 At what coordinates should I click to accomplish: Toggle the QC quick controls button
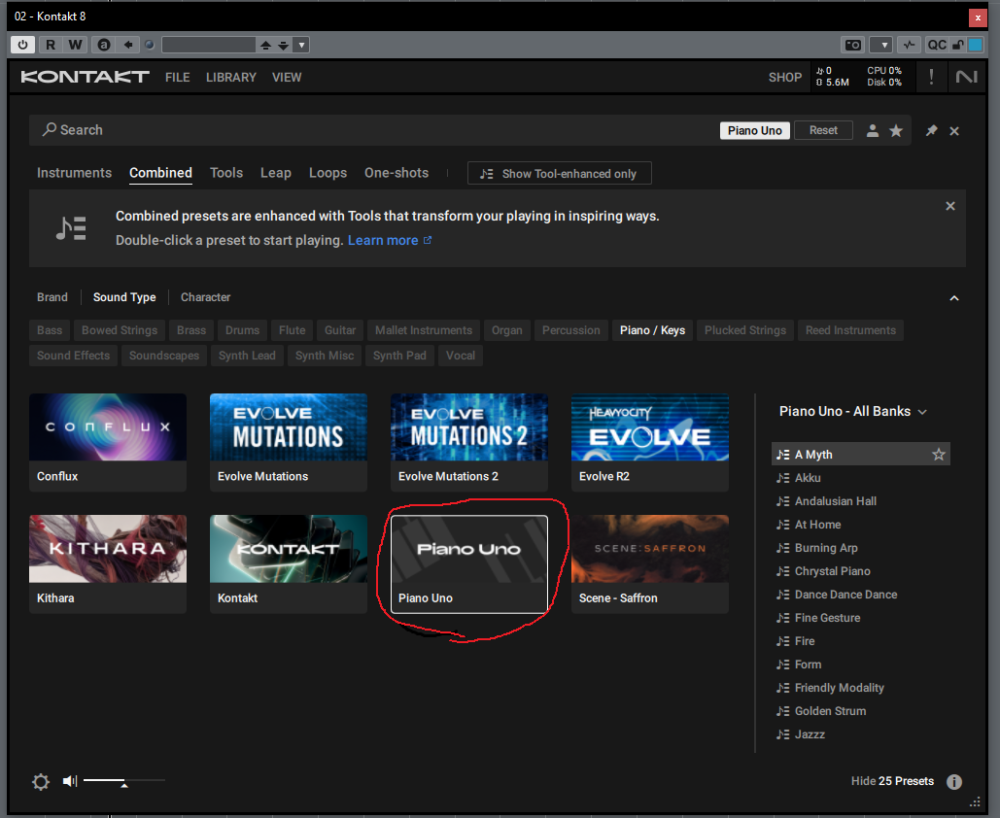click(x=936, y=45)
